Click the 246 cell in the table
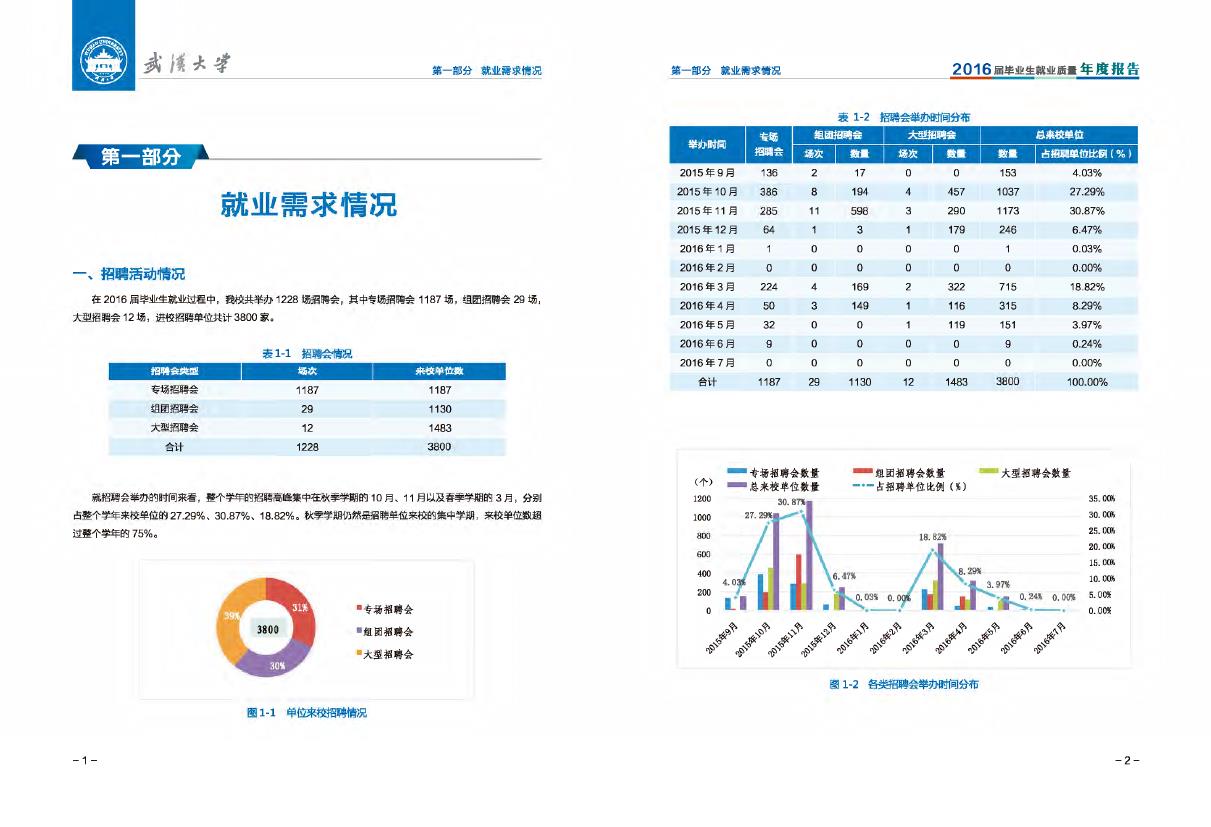Image resolution: width=1211 pixels, height=827 pixels. click(x=1007, y=229)
